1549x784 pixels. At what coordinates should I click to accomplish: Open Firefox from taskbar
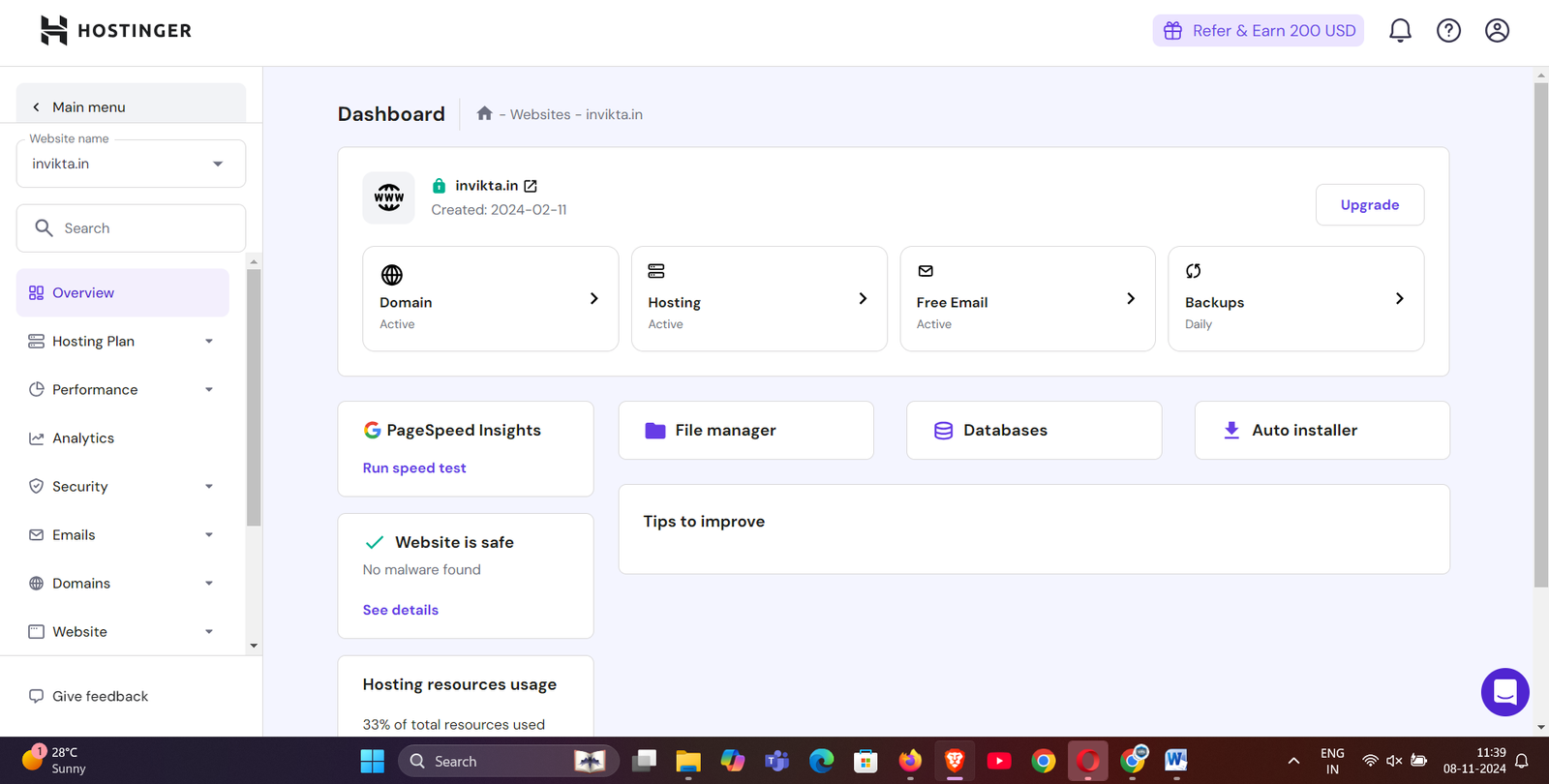910,761
